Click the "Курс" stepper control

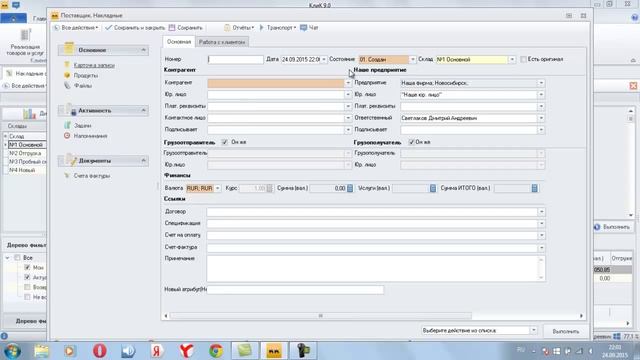(269, 188)
